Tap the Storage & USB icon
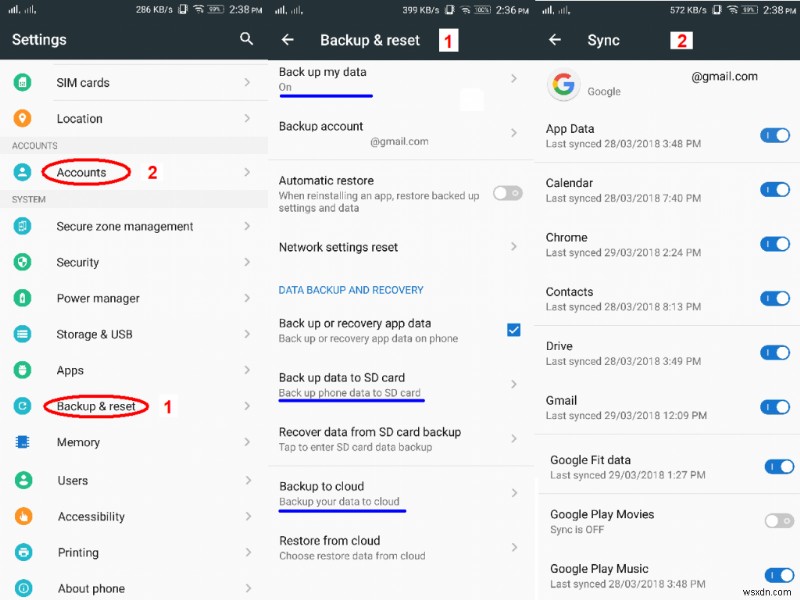Viewport: 800px width, 600px height. click(22, 334)
